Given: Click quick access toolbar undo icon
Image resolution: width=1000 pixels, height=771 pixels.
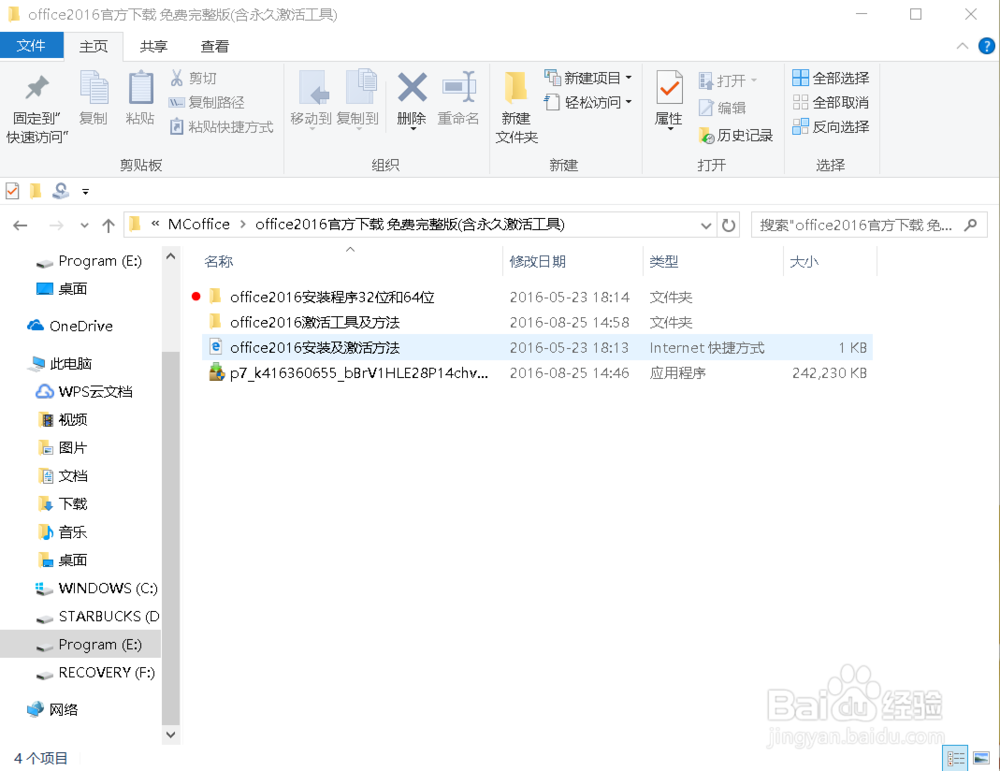Looking at the screenshot, I should click(x=61, y=191).
